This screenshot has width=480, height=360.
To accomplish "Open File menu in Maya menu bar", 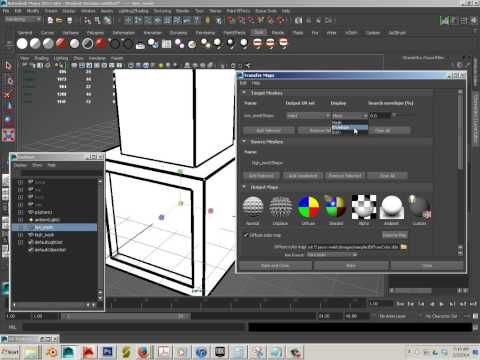I will pyautogui.click(x=6, y=11).
